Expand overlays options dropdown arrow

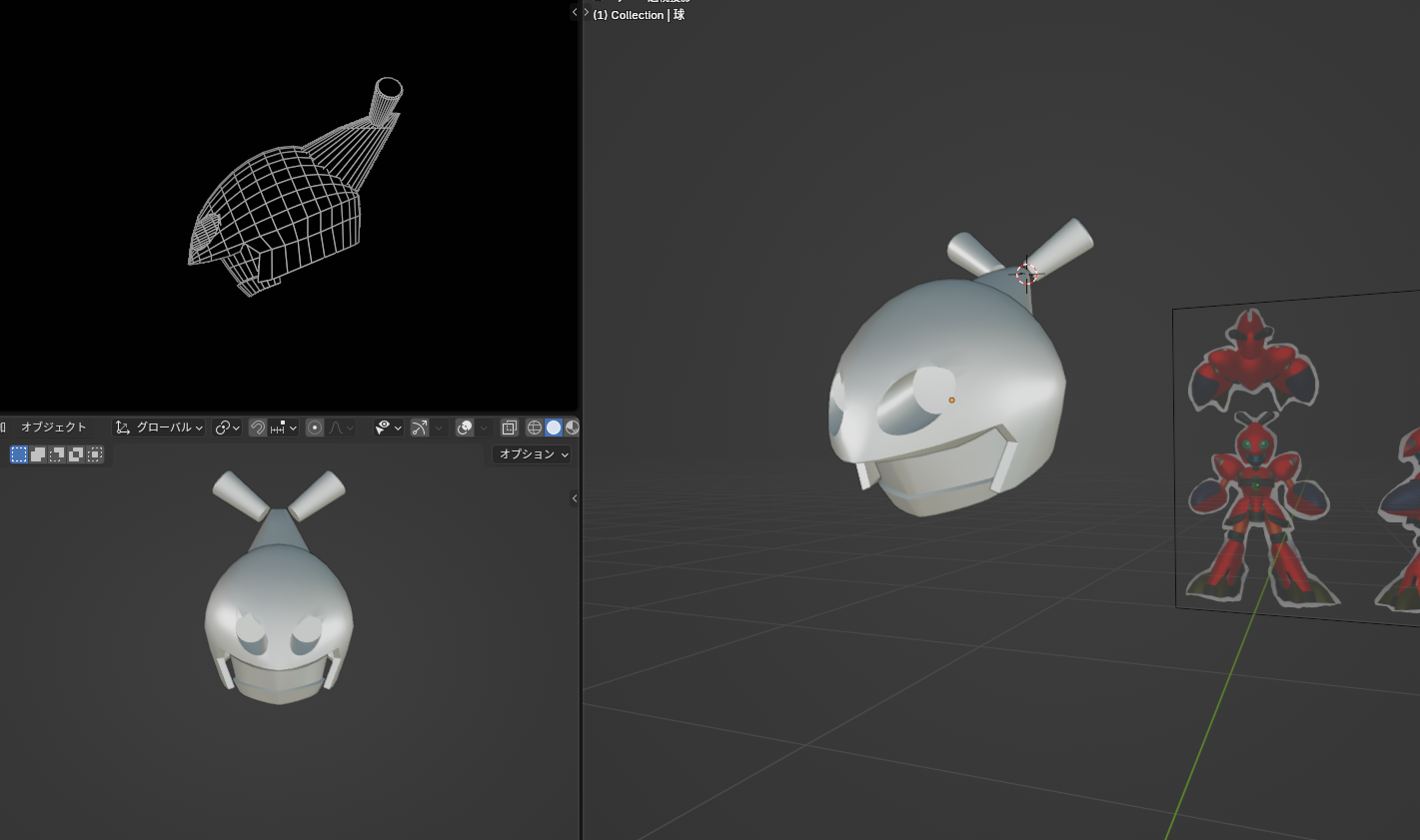click(484, 427)
